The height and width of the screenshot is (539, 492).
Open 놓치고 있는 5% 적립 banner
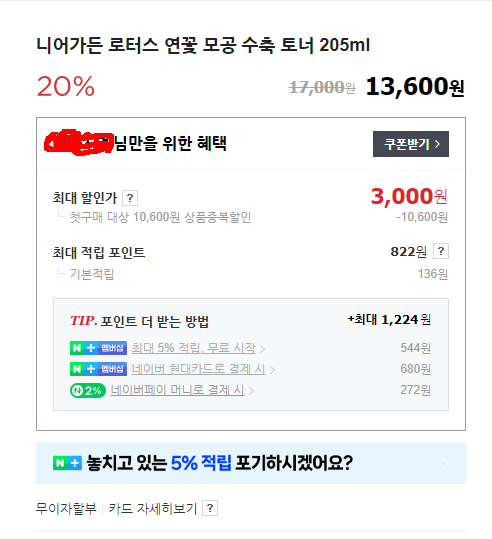(x=251, y=463)
